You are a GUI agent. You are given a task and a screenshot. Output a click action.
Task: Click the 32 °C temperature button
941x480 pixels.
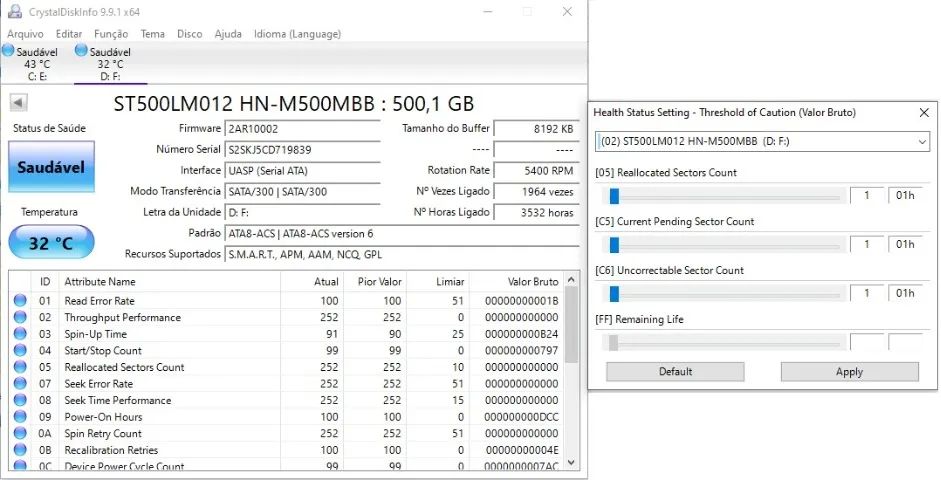[x=52, y=242]
